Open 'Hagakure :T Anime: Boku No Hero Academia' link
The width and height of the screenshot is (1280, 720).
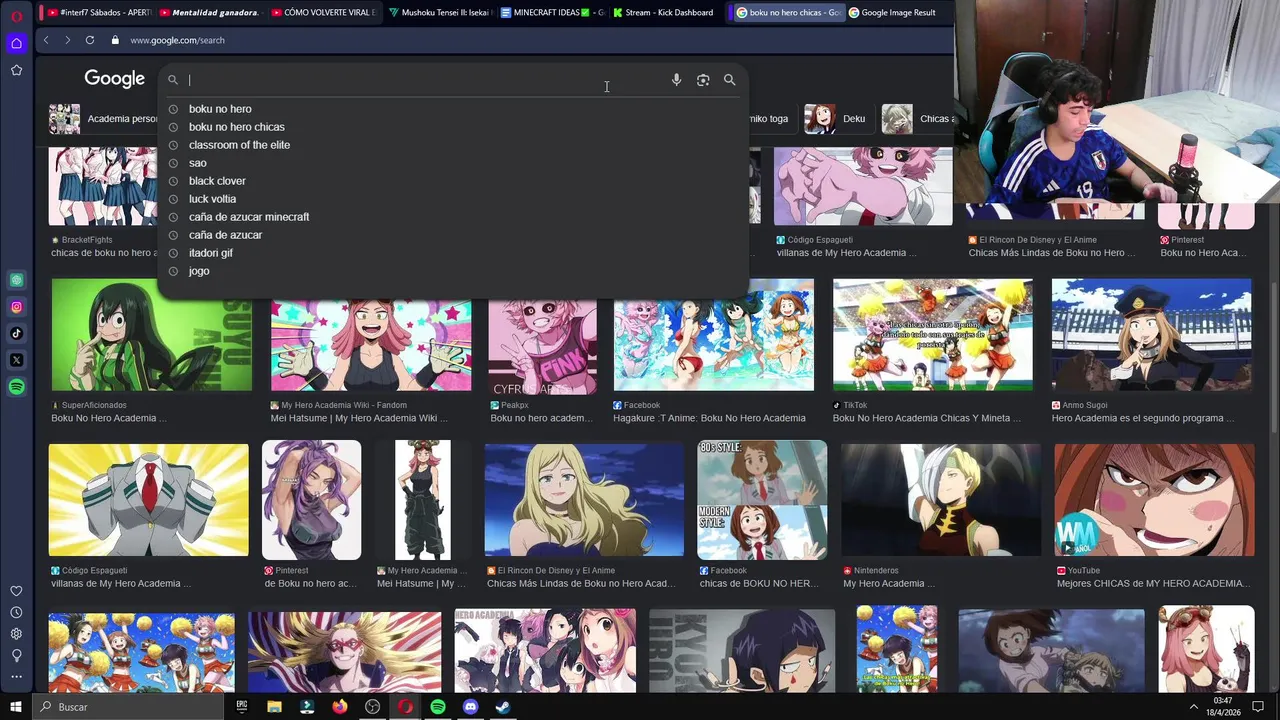(x=709, y=418)
